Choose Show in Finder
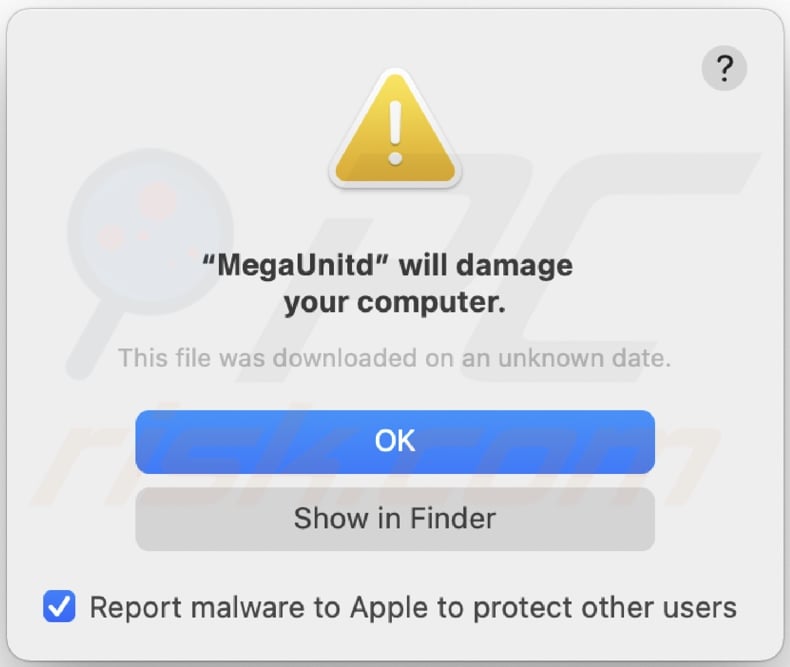 pos(395,518)
